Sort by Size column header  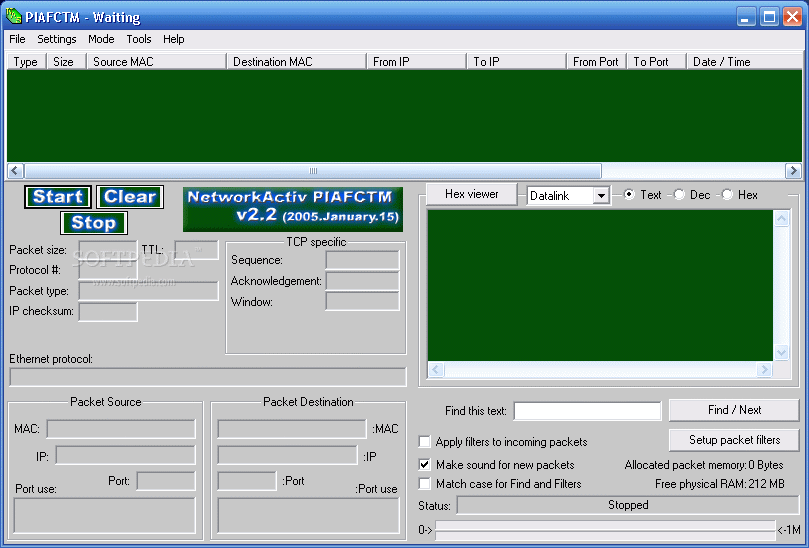point(66,61)
